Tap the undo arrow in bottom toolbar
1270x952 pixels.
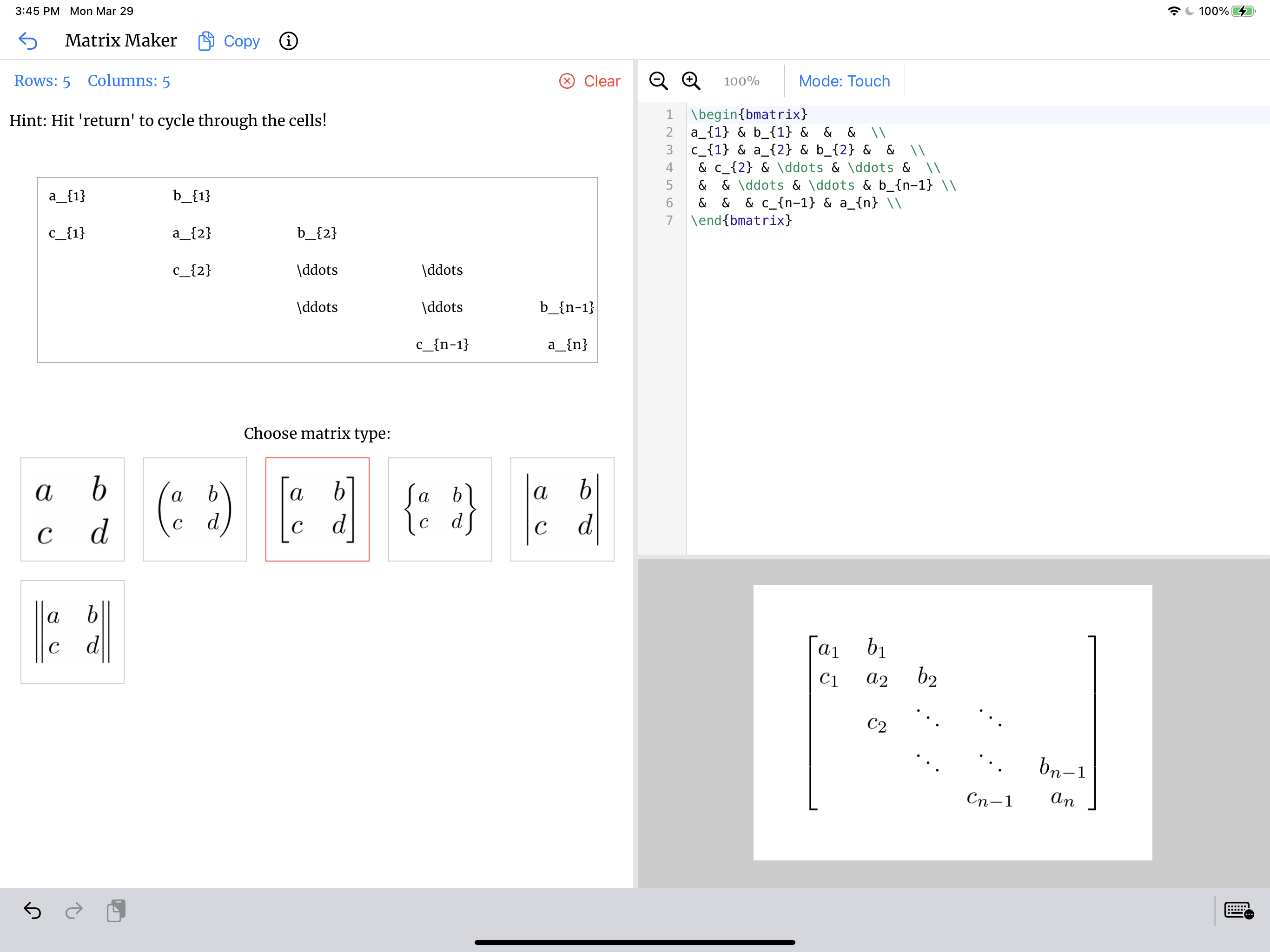click(32, 911)
